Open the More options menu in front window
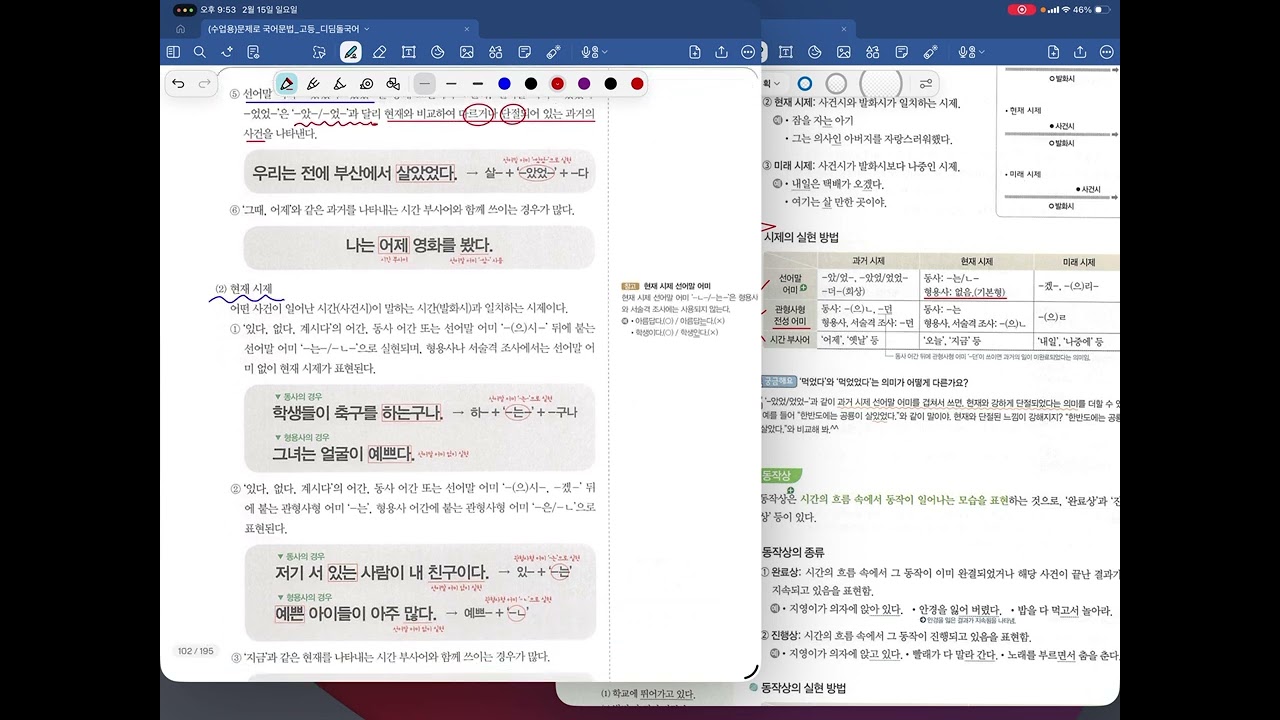Screen dimensions: 1280x720 coord(748,52)
